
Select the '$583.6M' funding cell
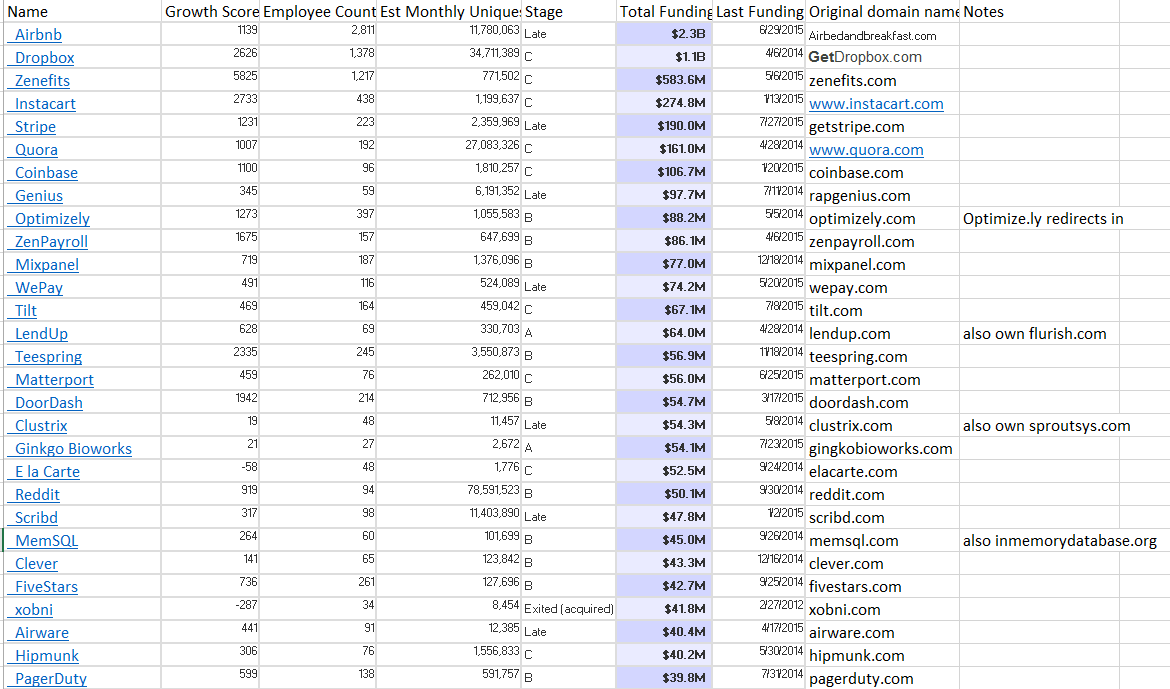point(664,81)
